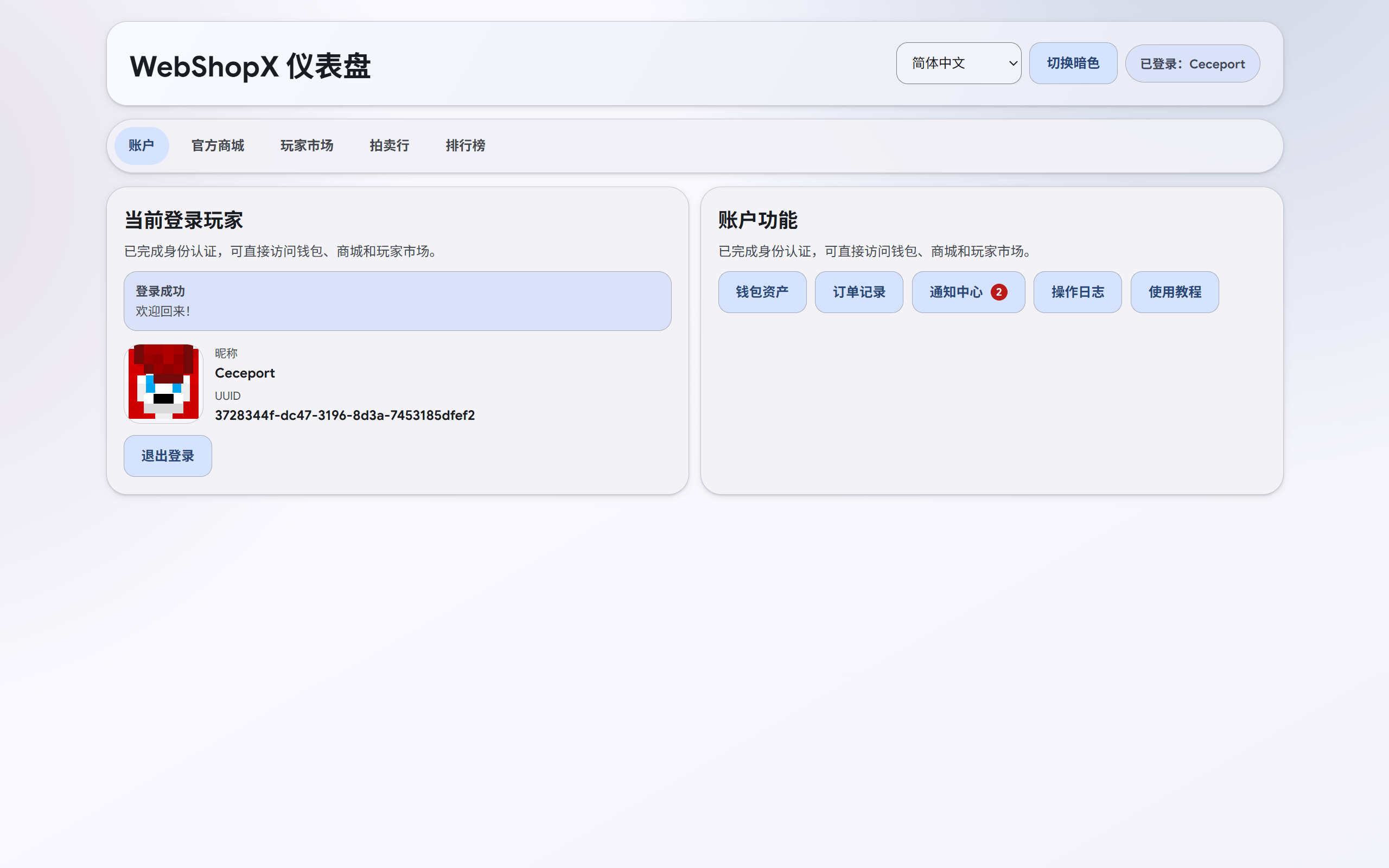1389x868 pixels.
Task: Click the 切换暗色 theme button
Action: point(1073,63)
